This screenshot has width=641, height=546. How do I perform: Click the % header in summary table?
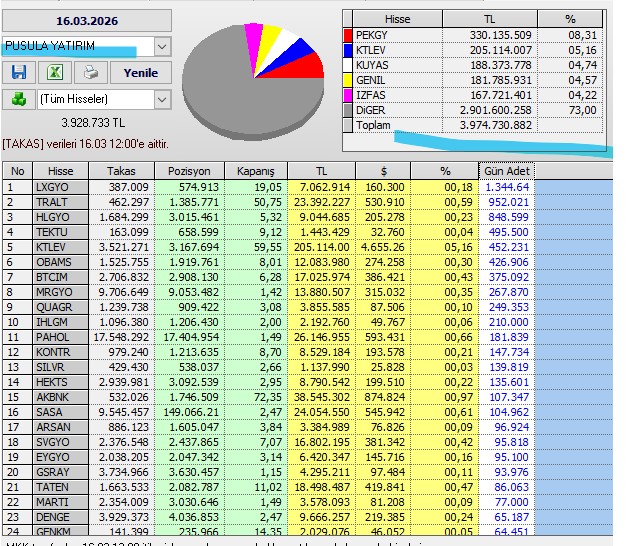pos(570,19)
